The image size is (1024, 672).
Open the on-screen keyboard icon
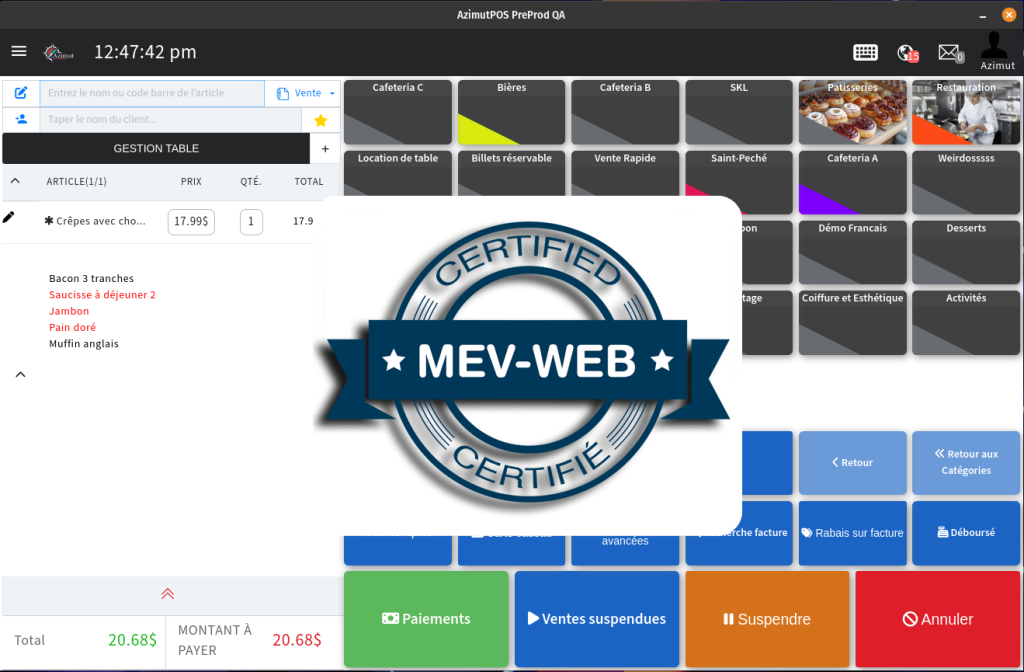[x=865, y=53]
